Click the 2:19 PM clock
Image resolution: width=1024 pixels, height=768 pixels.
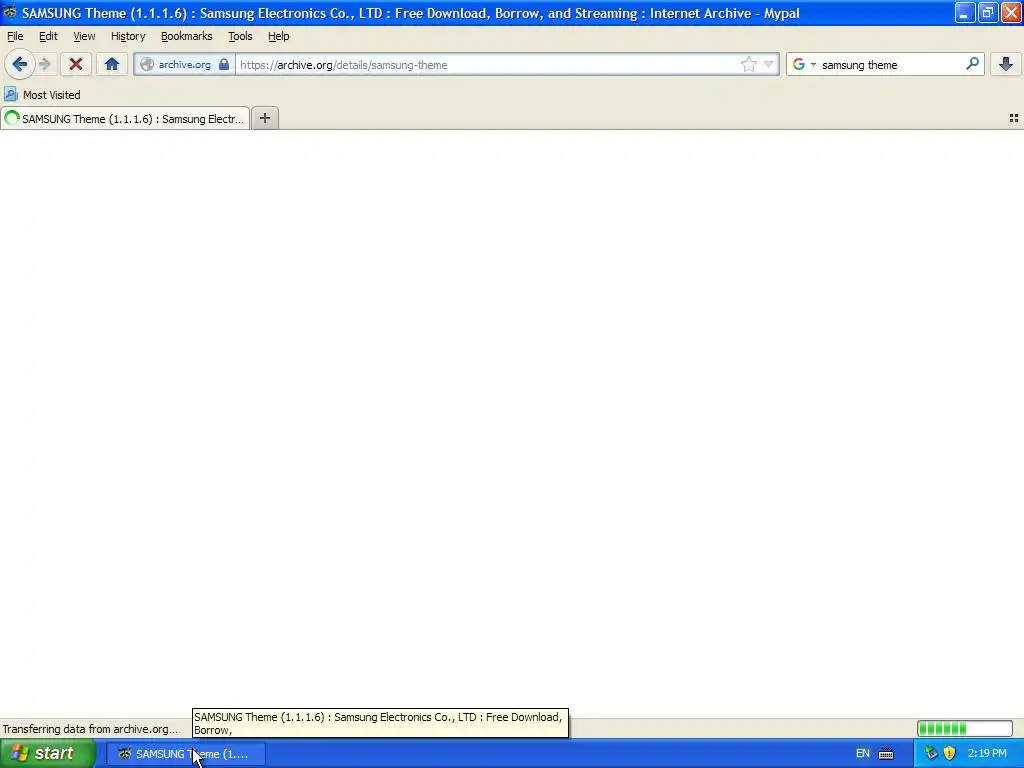click(x=987, y=754)
